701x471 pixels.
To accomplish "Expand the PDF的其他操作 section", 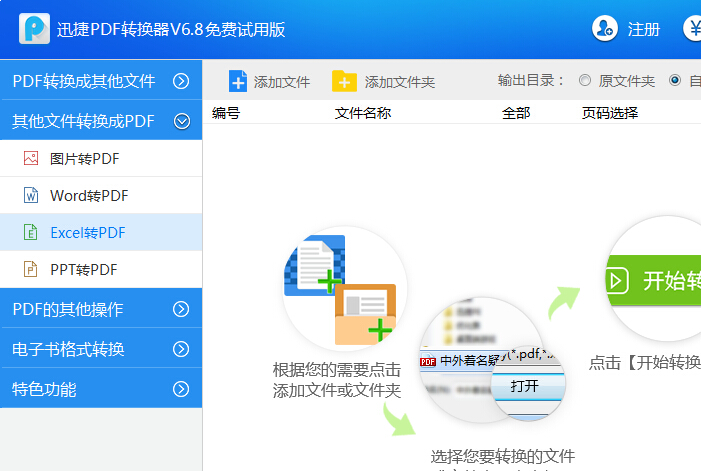I will click(x=101, y=309).
